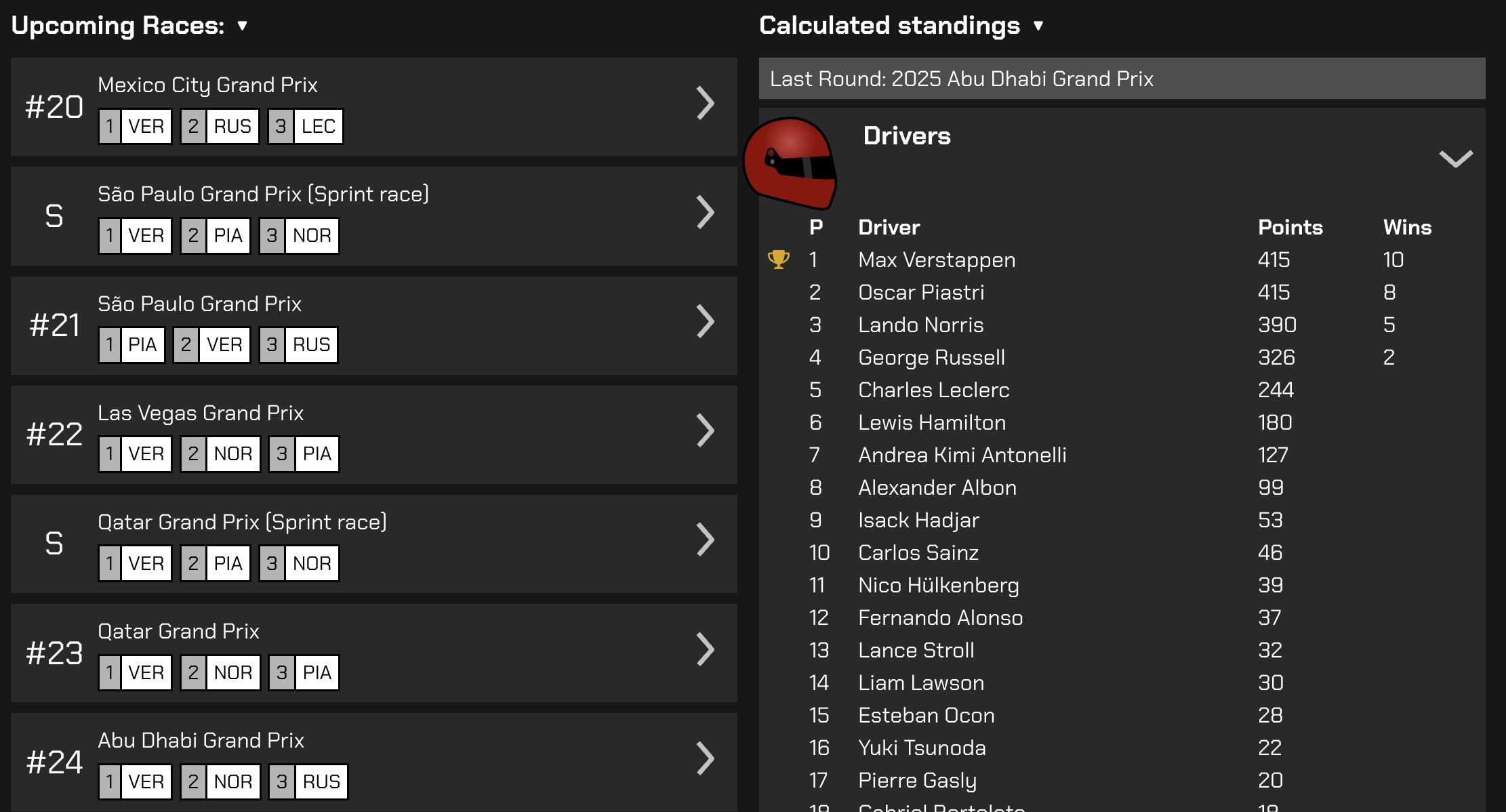
Task: Open Qatar Grand Prix #23 arrow
Action: (706, 649)
